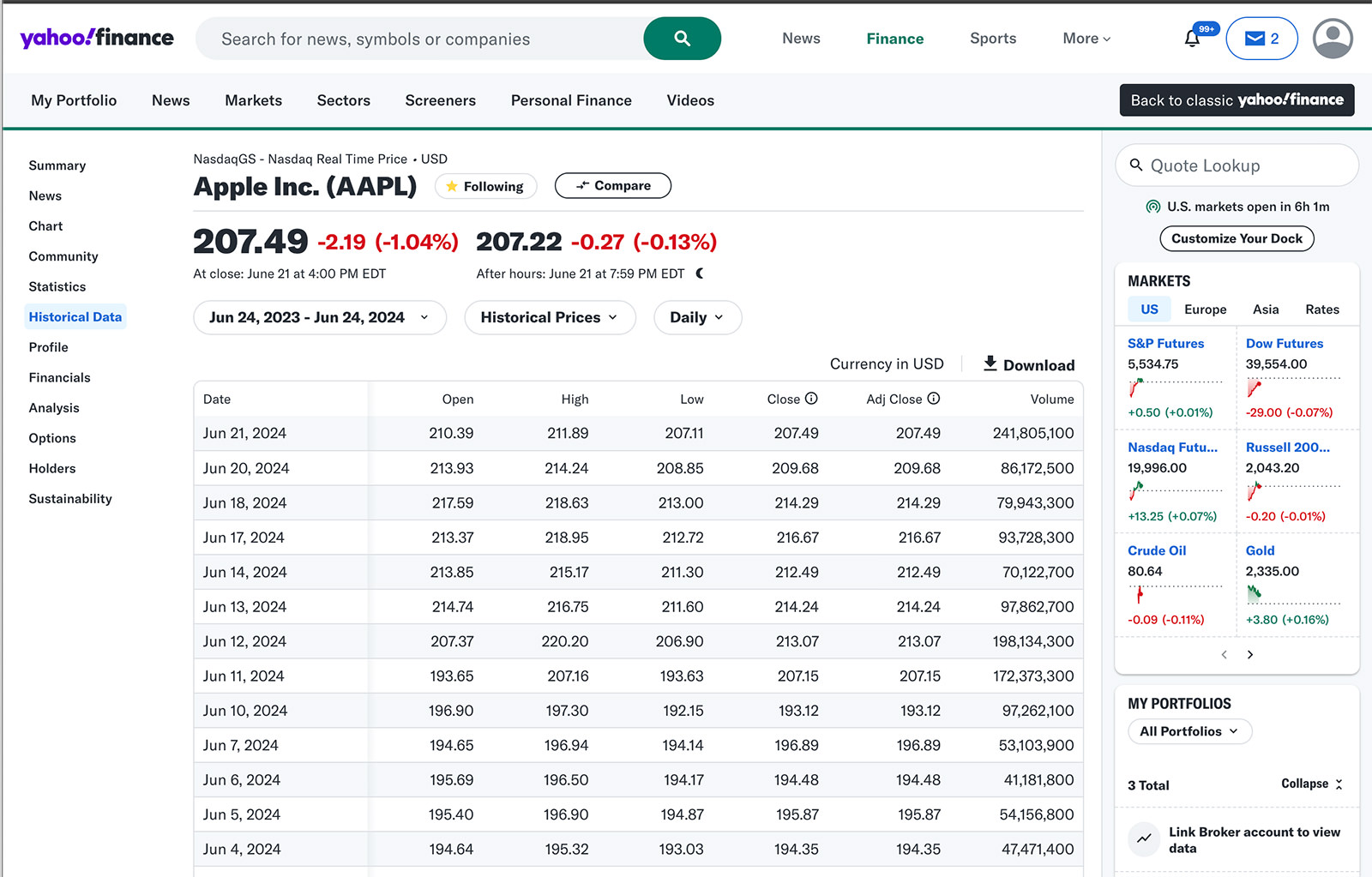Collapse the My Portfolios section
1372x877 pixels.
(1313, 784)
